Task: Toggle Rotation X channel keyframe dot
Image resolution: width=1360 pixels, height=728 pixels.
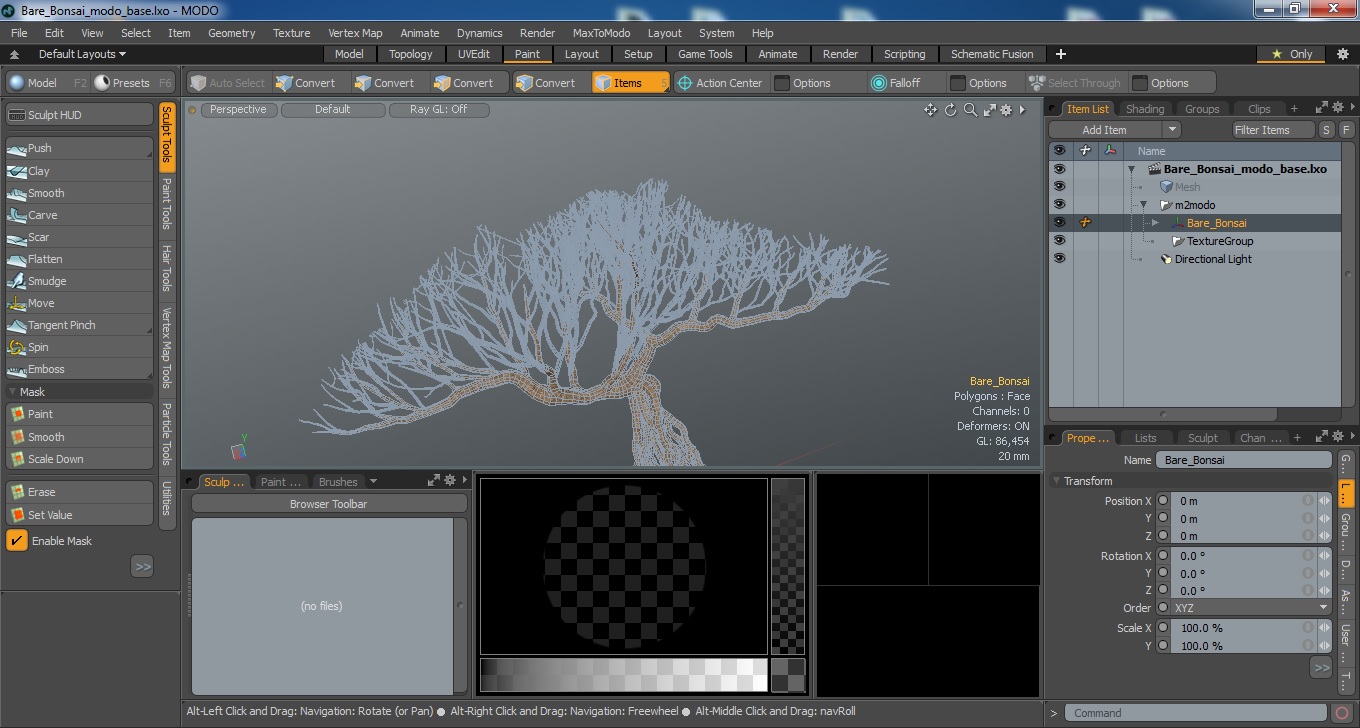Action: [1163, 556]
